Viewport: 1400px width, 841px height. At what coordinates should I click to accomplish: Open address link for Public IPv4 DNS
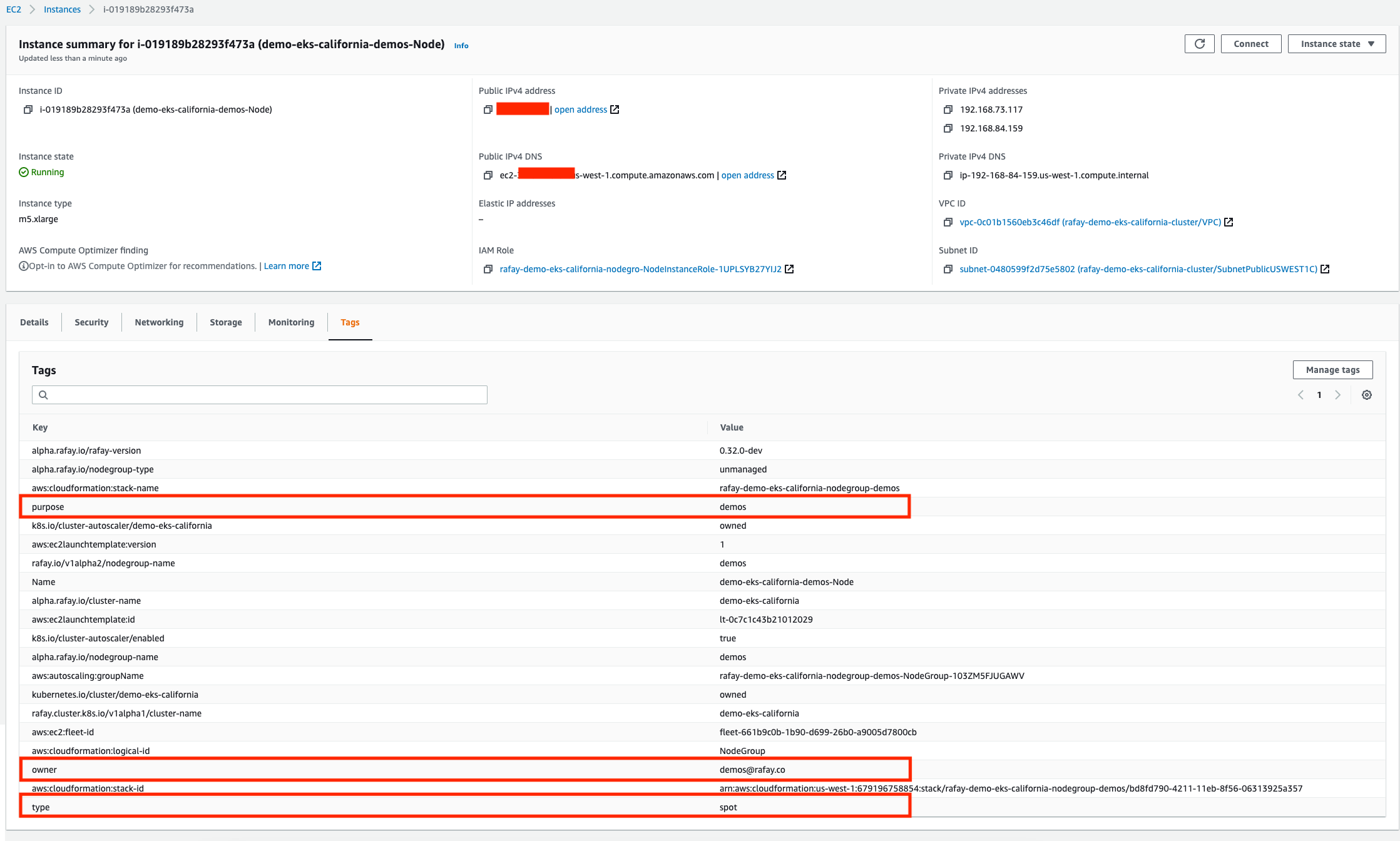[x=748, y=175]
